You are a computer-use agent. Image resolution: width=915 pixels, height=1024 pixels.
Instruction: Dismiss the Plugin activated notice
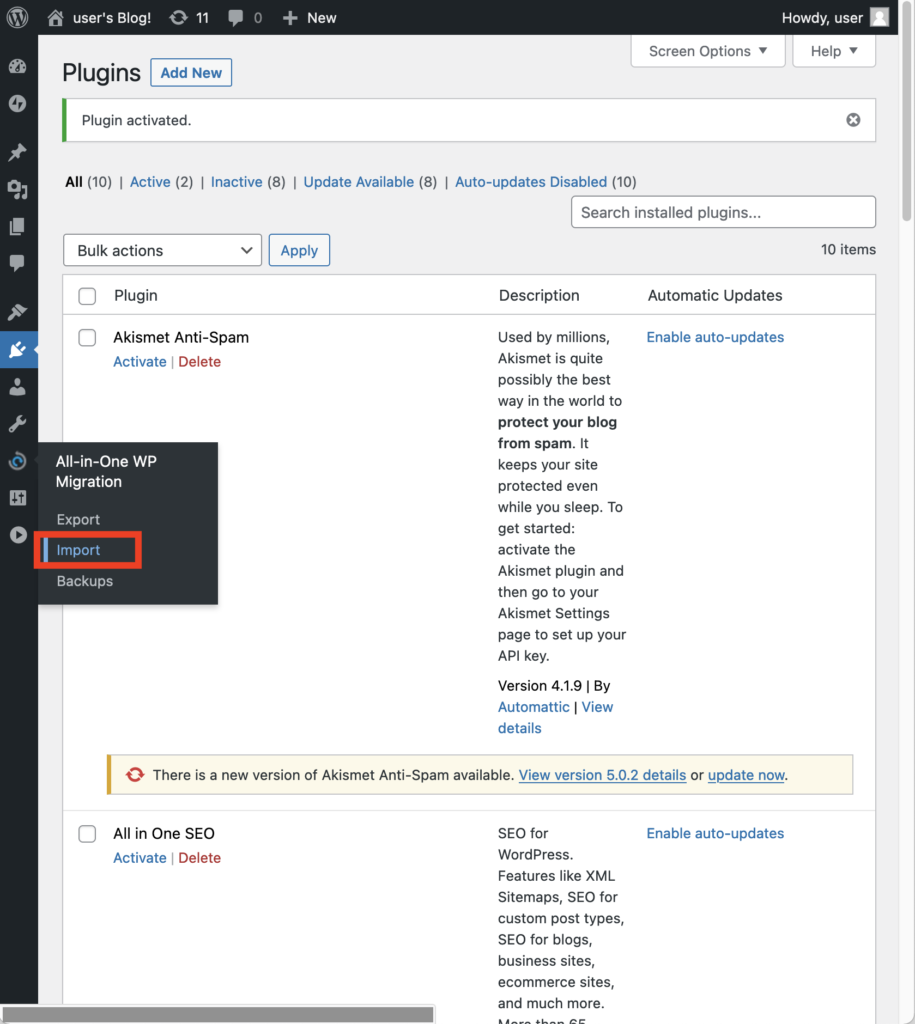[853, 120]
